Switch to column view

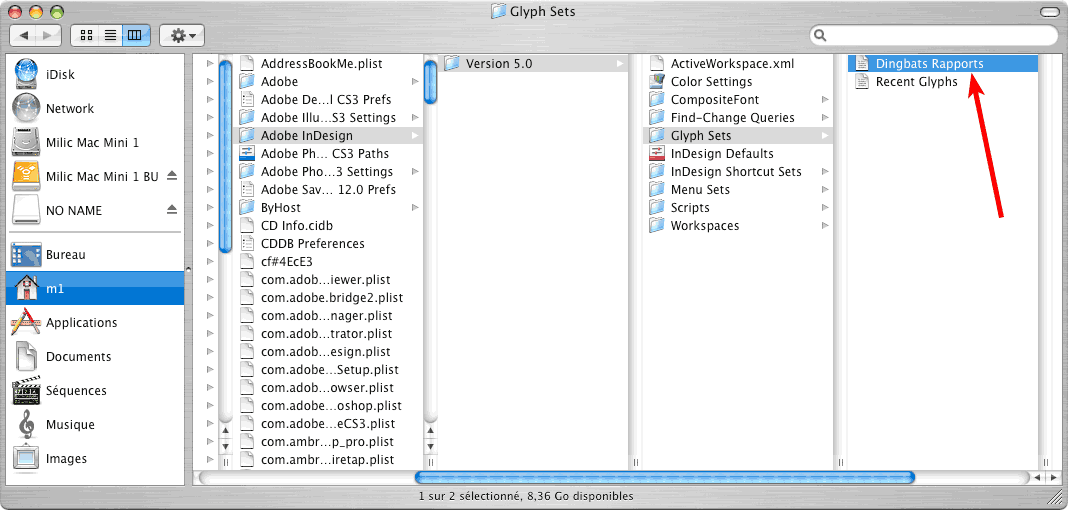click(x=135, y=35)
